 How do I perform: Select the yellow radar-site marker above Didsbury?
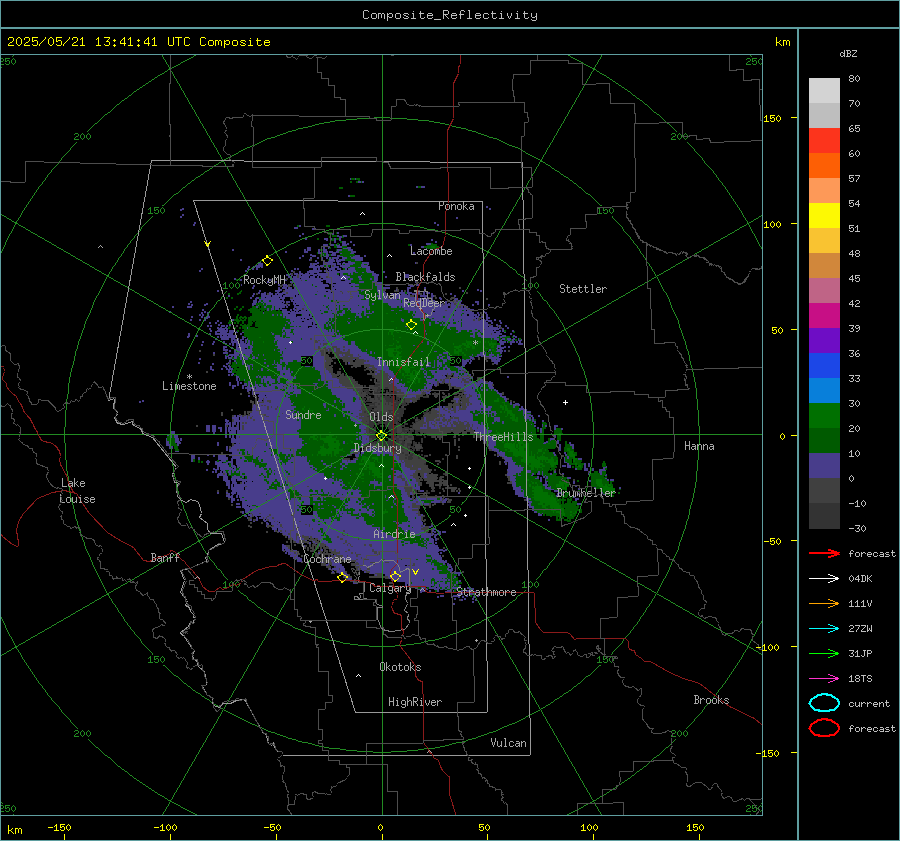381,435
